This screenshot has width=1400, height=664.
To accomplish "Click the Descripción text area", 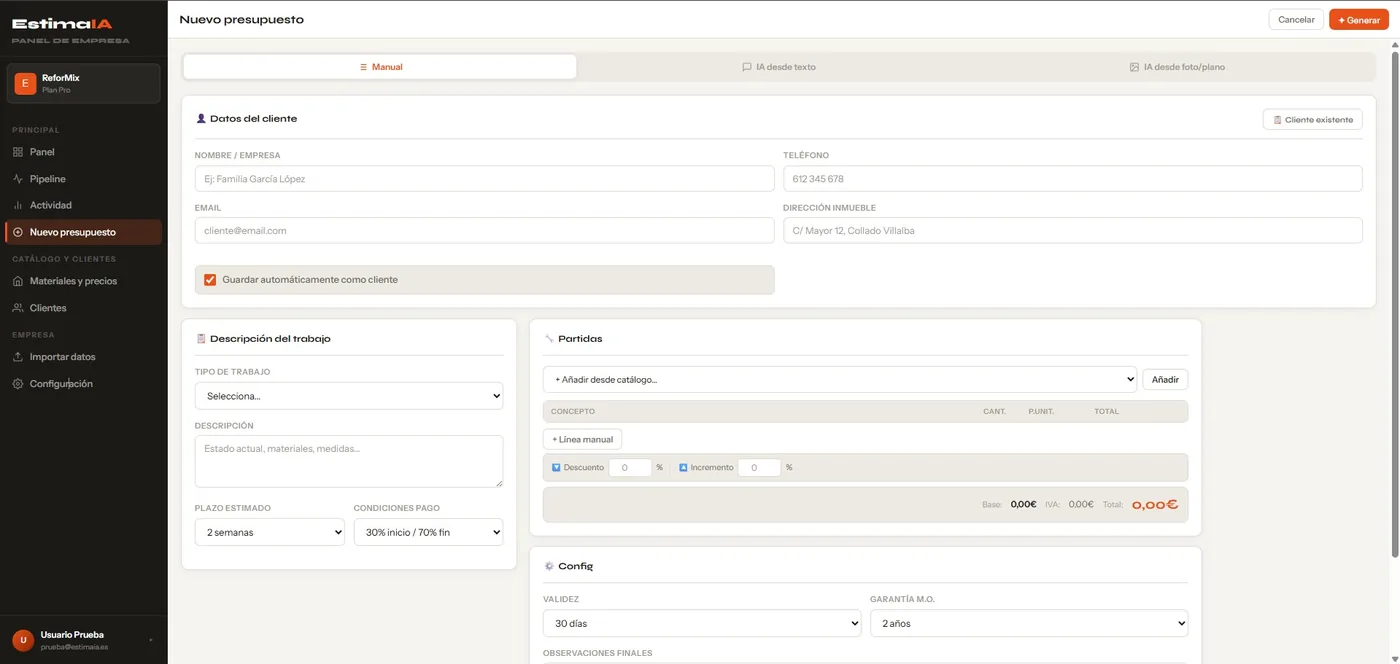I will (349, 461).
